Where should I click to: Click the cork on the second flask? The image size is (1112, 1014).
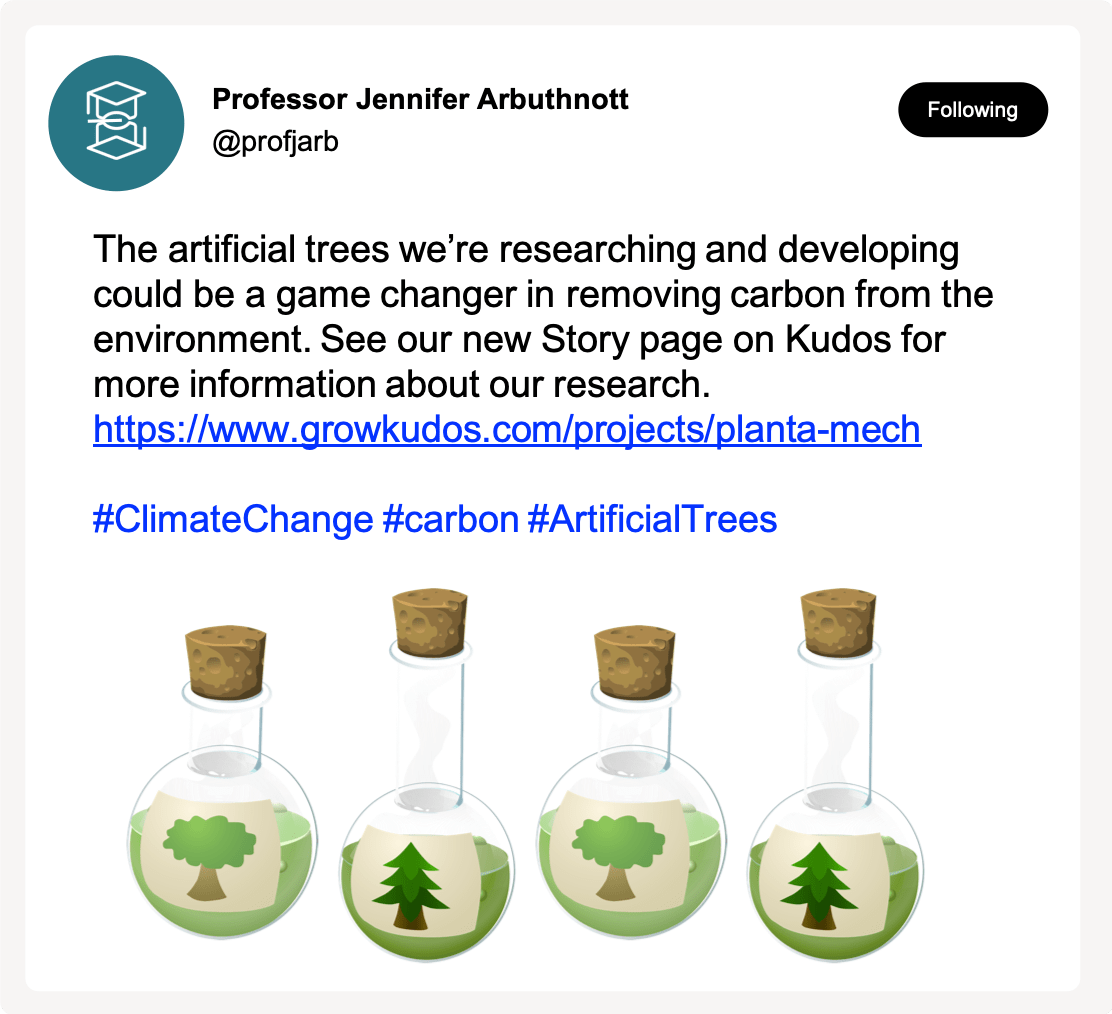[x=430, y=622]
